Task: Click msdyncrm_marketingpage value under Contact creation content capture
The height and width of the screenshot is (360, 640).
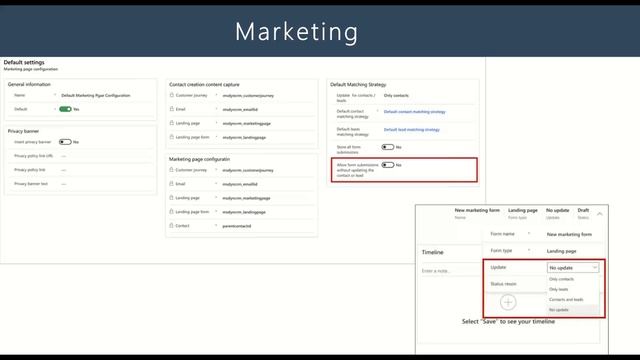Action: pos(247,123)
